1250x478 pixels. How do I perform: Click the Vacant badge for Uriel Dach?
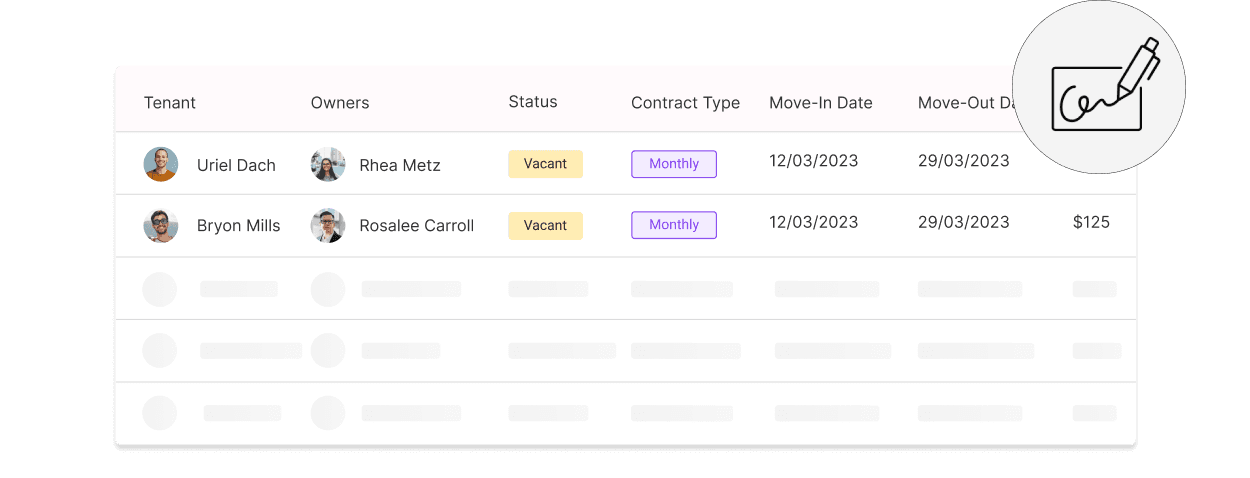tap(545, 164)
